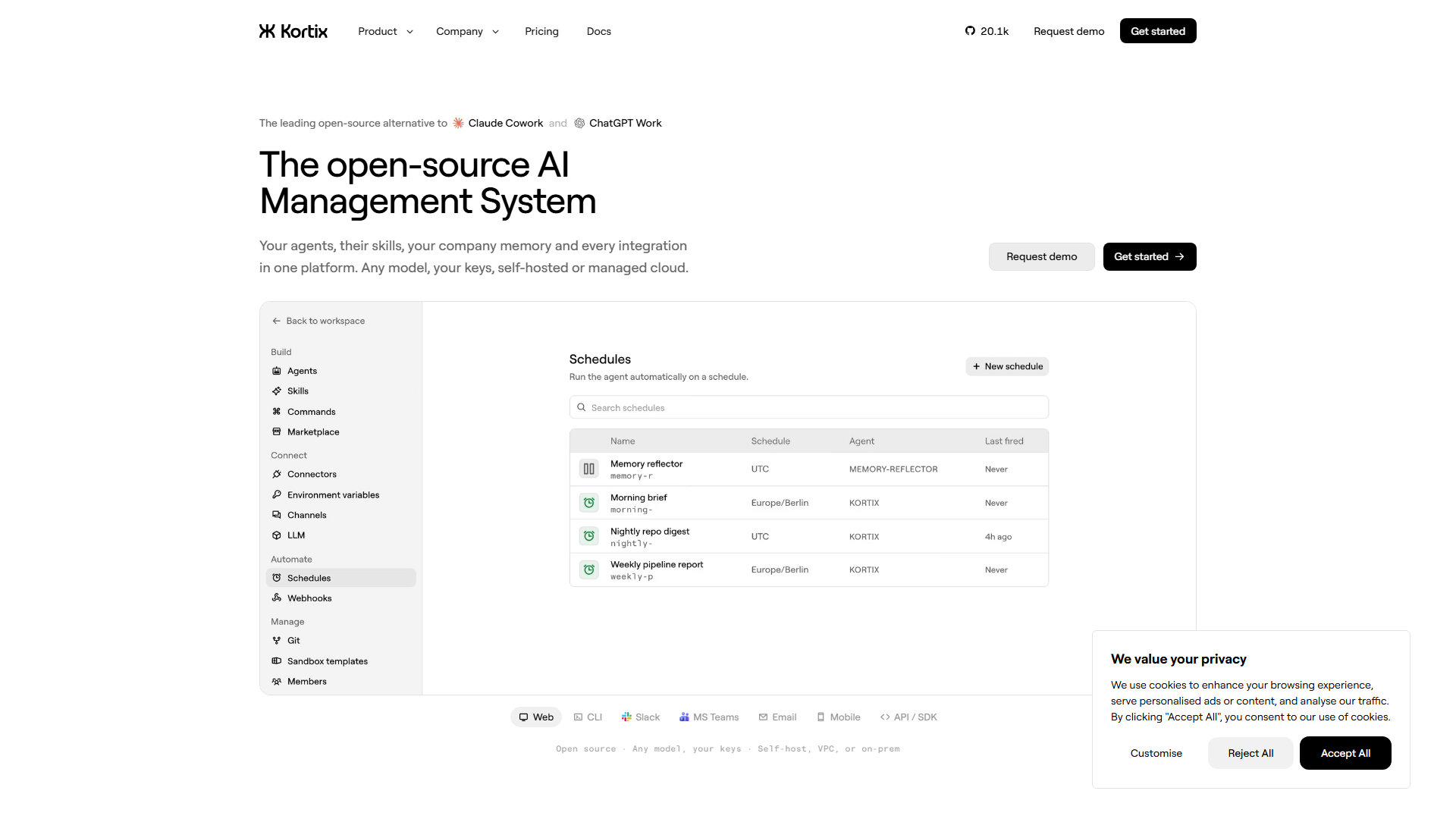Click the "4h ago" last fired cell

(x=998, y=537)
